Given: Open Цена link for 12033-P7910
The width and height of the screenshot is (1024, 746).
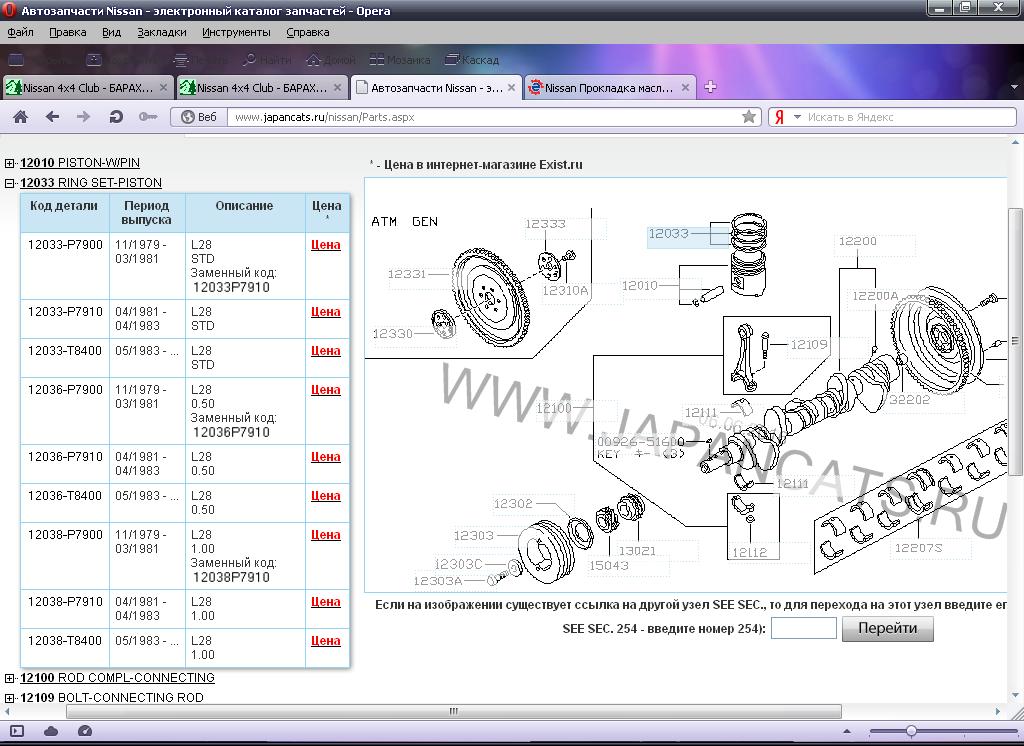Looking at the screenshot, I should pyautogui.click(x=326, y=312).
